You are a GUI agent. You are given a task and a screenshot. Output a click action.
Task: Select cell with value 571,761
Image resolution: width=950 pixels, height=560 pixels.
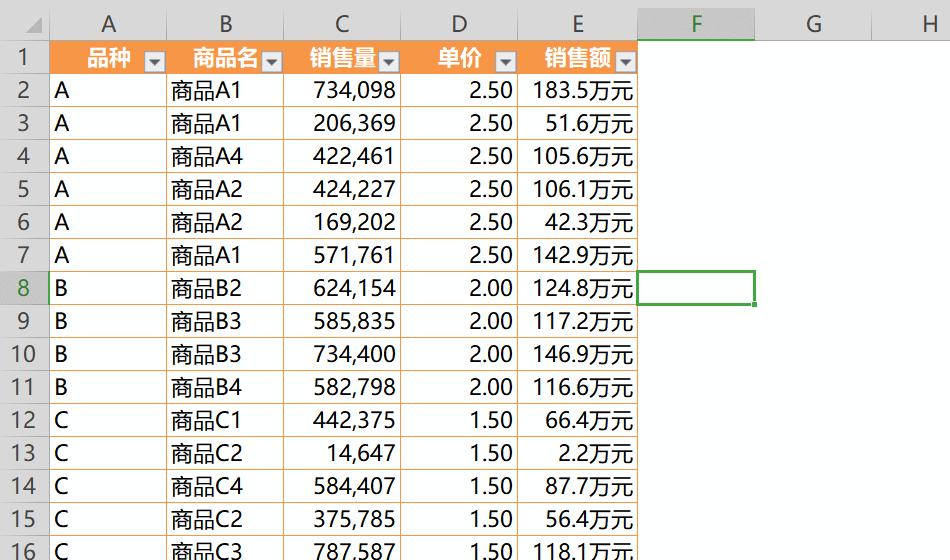pos(342,255)
